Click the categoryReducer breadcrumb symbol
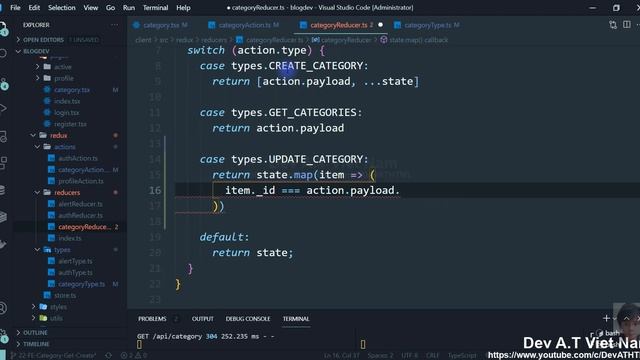Image resolution: width=640 pixels, height=360 pixels. pos(342,40)
